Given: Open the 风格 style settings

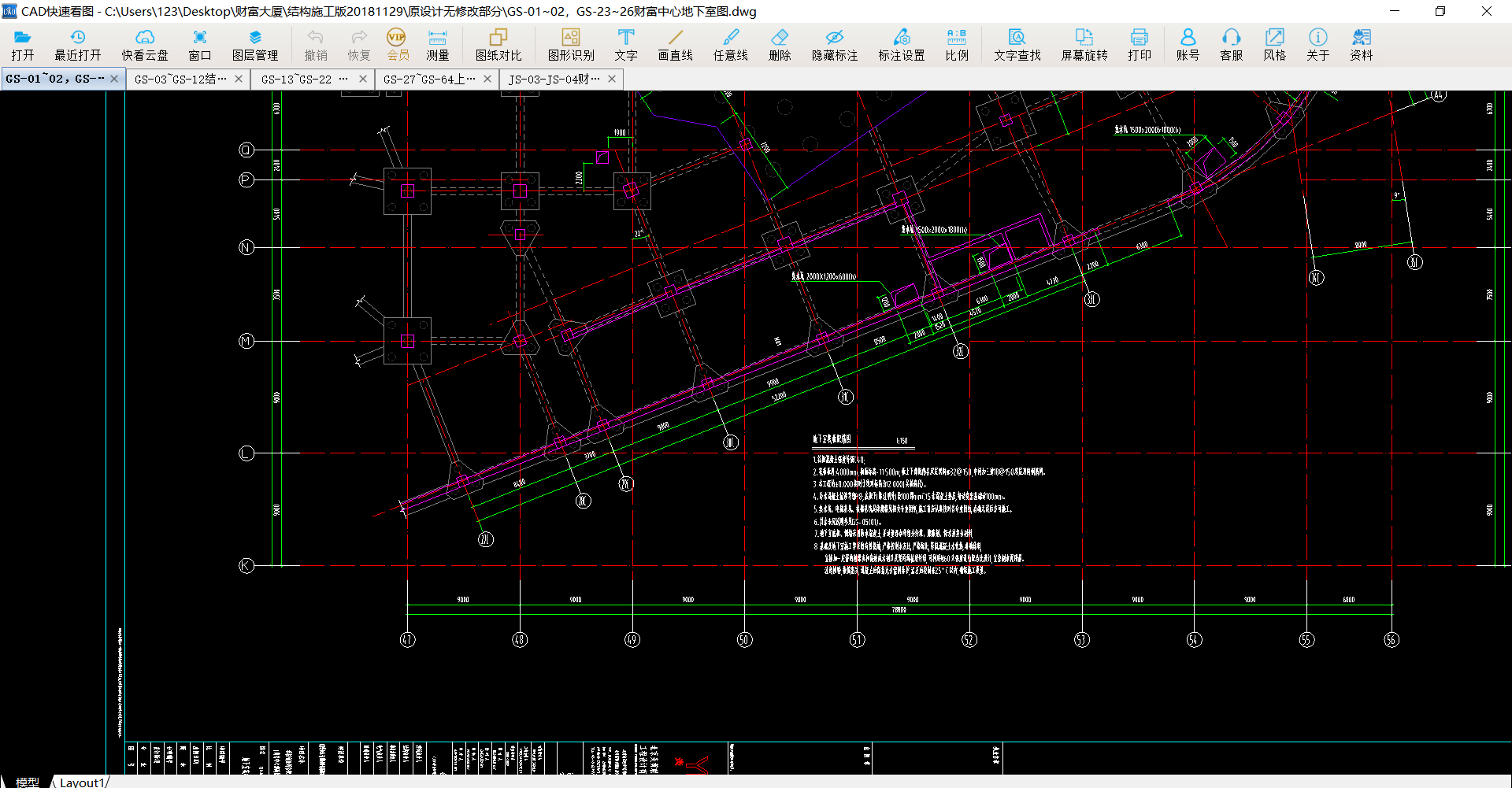Looking at the screenshot, I should (1274, 45).
